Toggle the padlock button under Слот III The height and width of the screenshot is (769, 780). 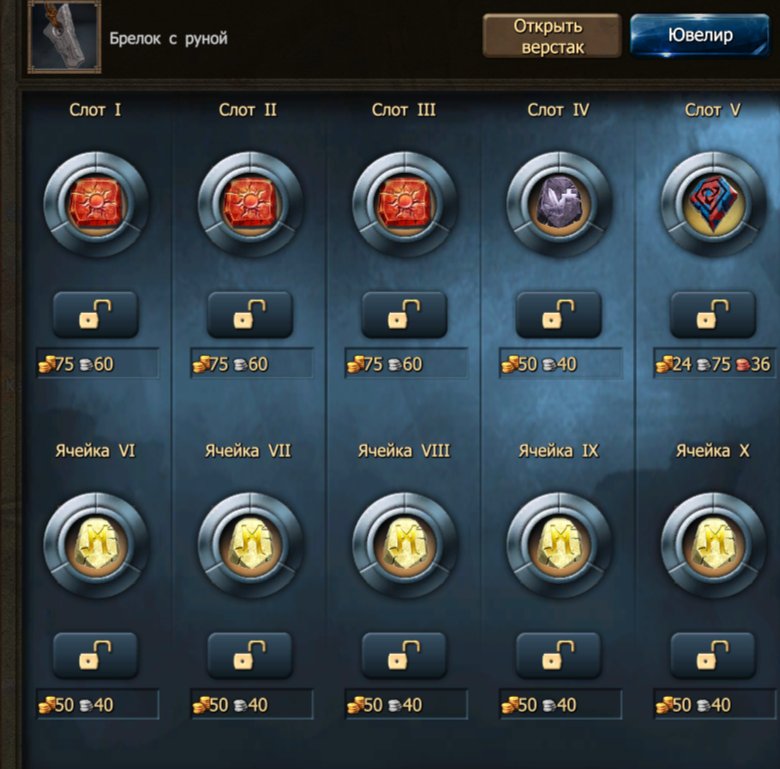(x=404, y=315)
